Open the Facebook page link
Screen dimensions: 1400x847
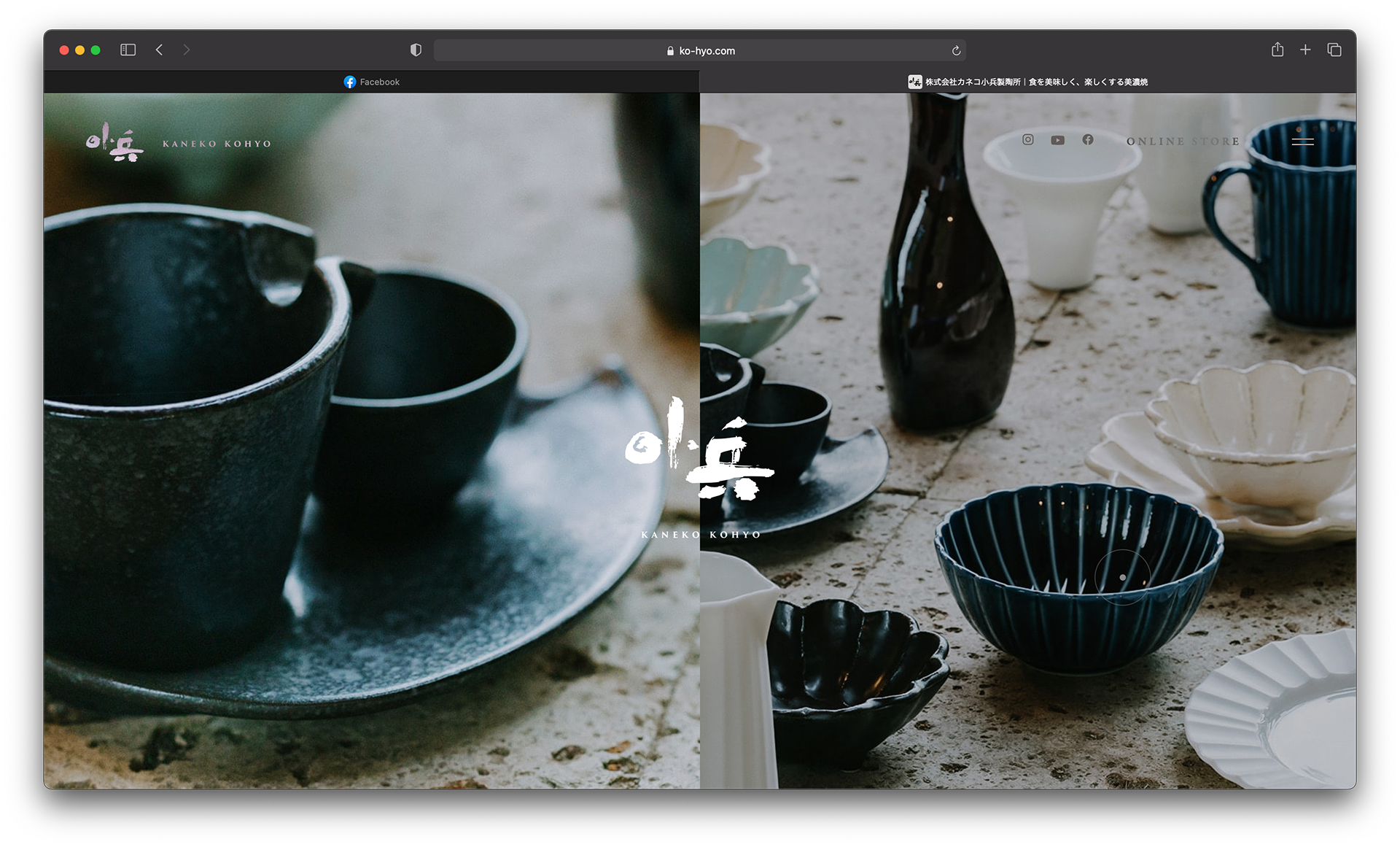pos(1088,139)
